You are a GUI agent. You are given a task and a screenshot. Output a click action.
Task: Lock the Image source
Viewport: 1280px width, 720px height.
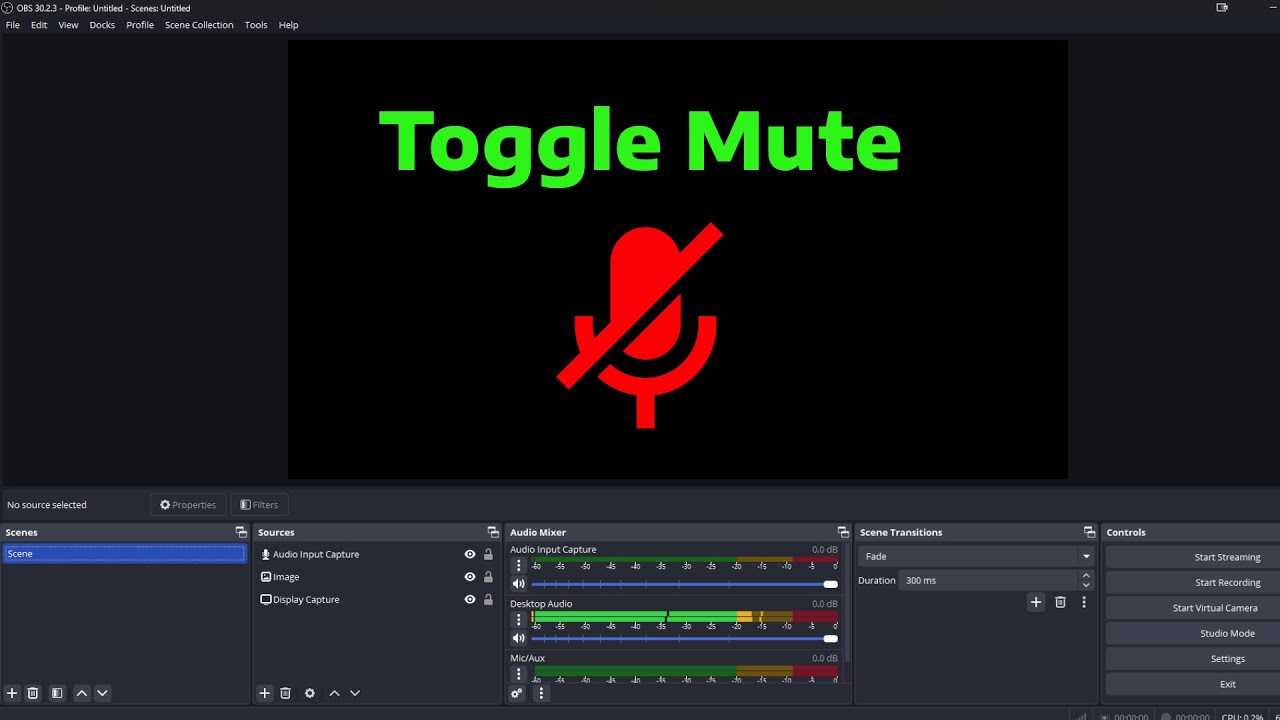point(488,577)
